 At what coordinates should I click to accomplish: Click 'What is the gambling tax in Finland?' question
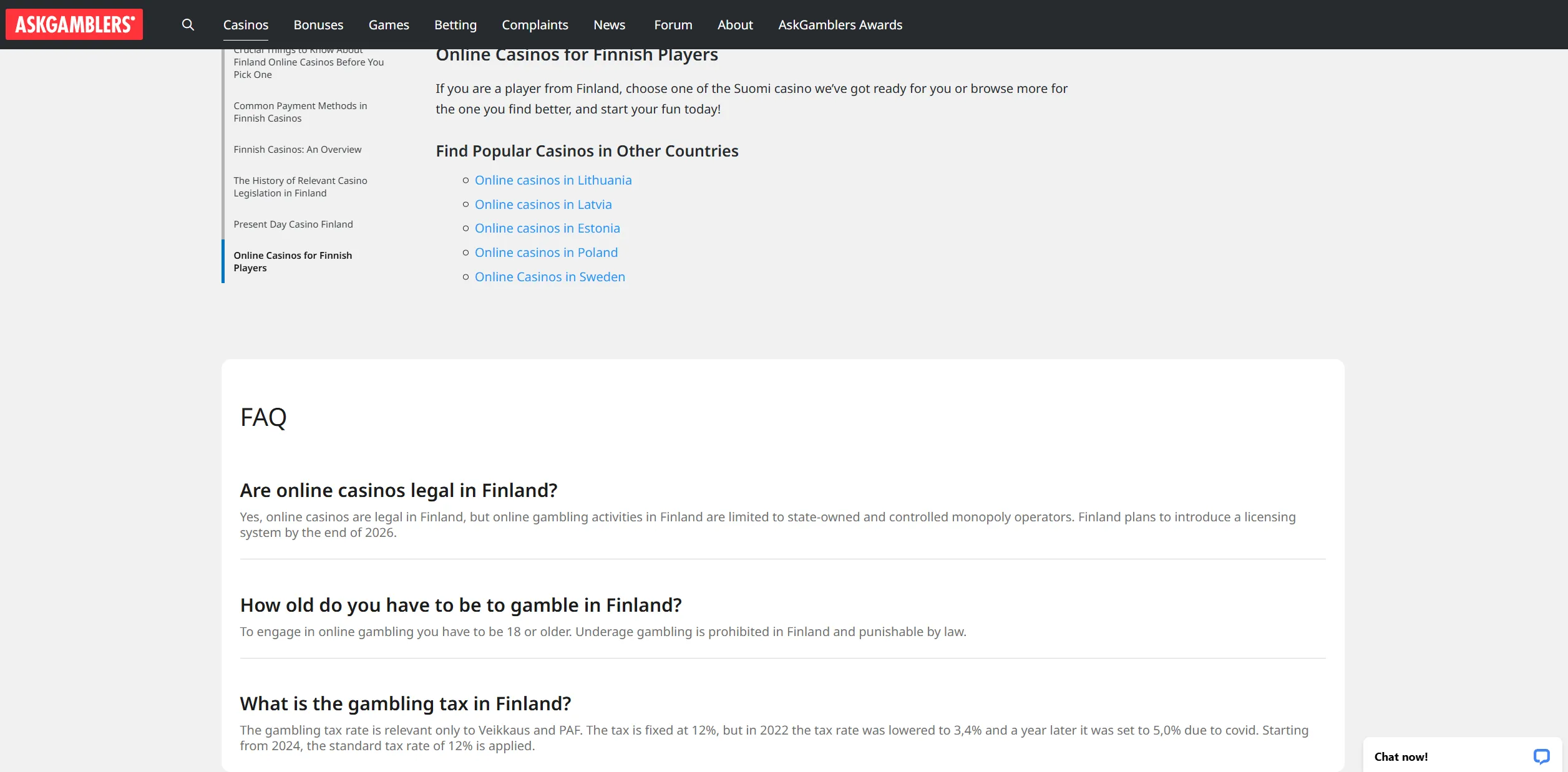[405, 704]
